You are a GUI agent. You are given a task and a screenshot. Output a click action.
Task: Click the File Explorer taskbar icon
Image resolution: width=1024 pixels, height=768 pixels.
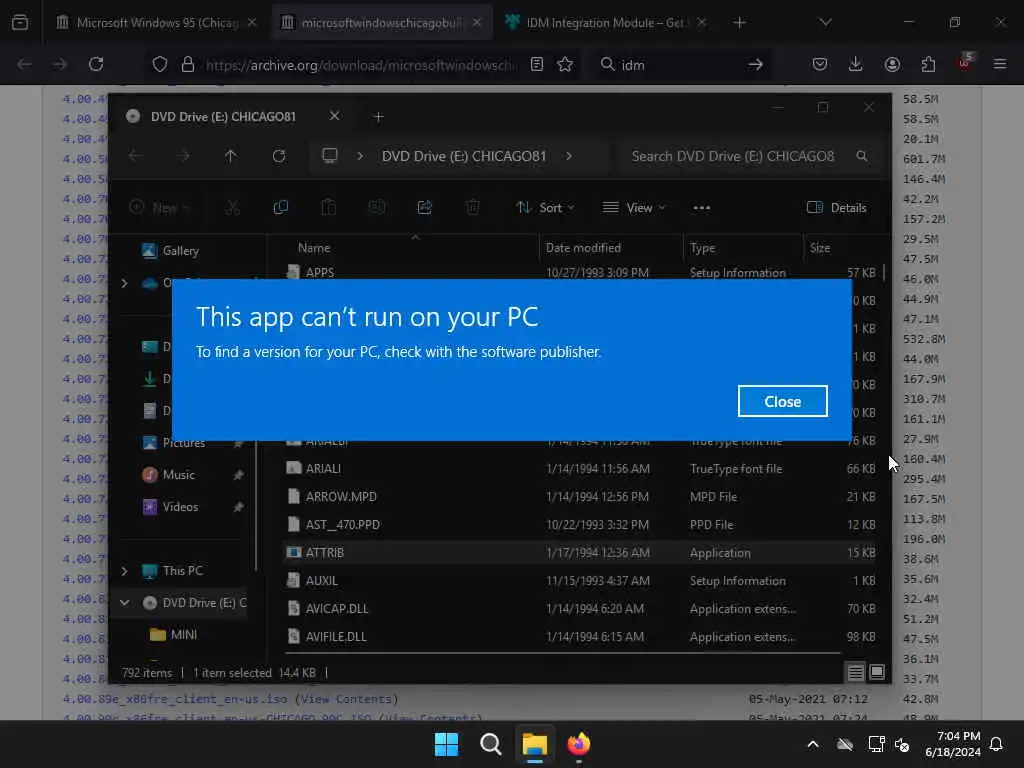(x=534, y=744)
